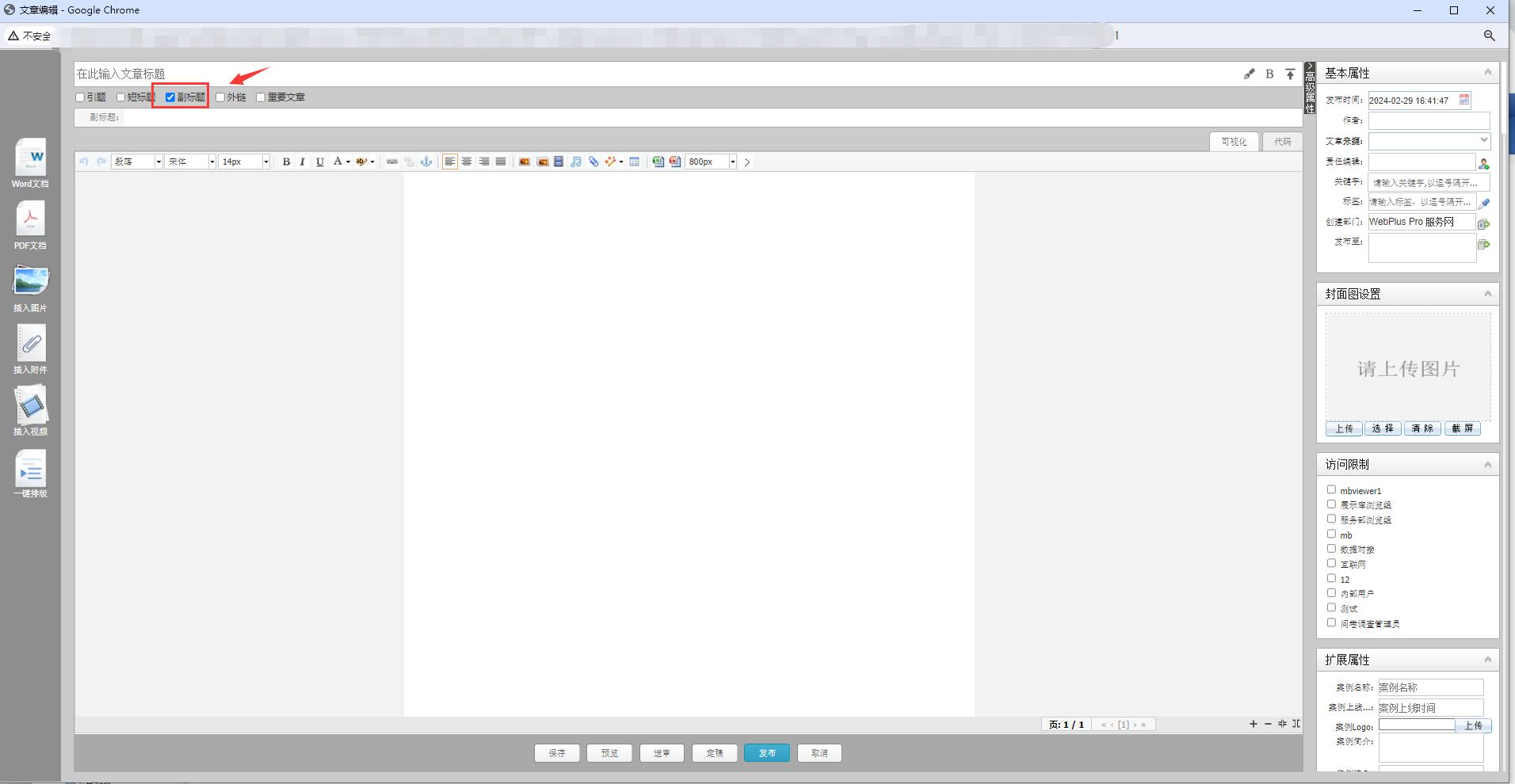Click the insert audio music note icon
The image size is (1515, 784).
point(576,162)
